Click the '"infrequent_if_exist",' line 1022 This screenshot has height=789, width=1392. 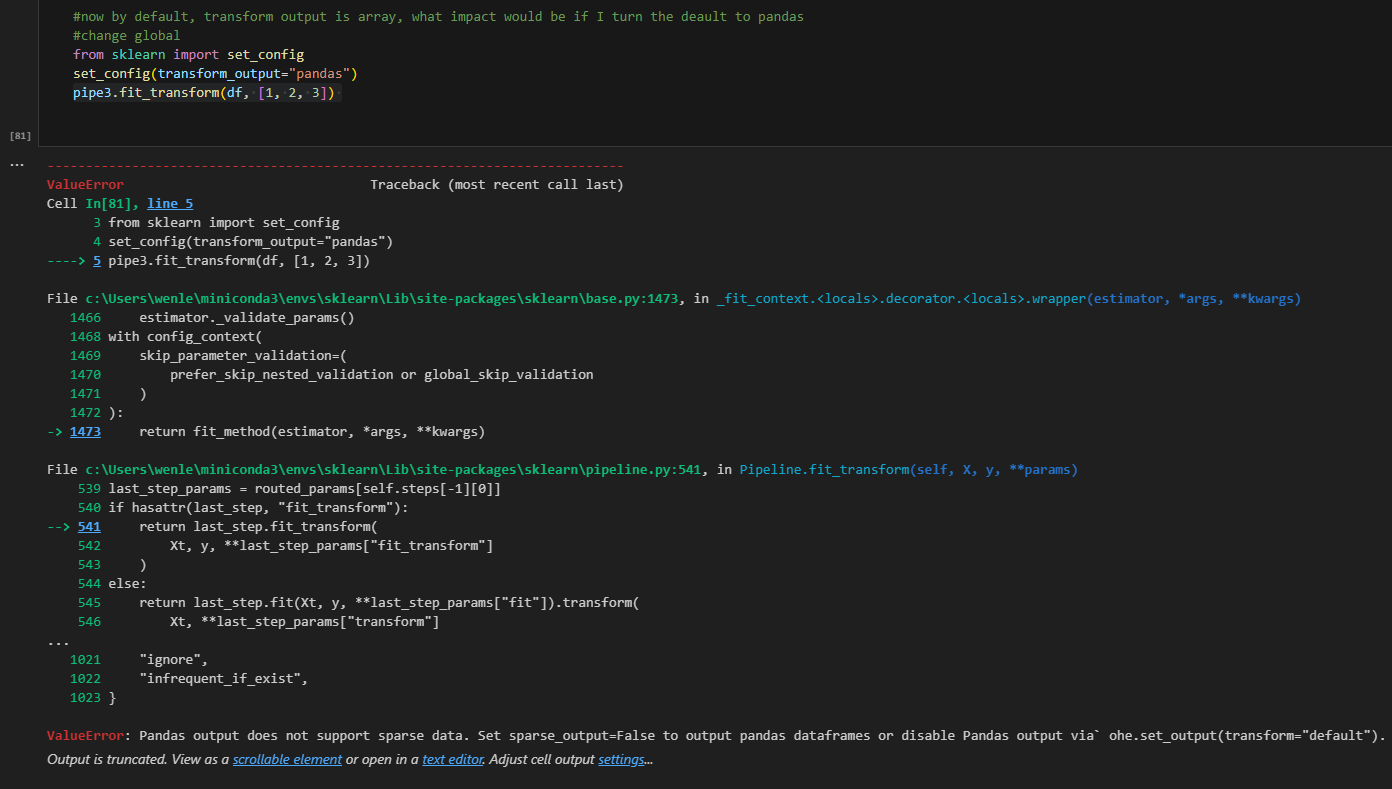(x=223, y=679)
